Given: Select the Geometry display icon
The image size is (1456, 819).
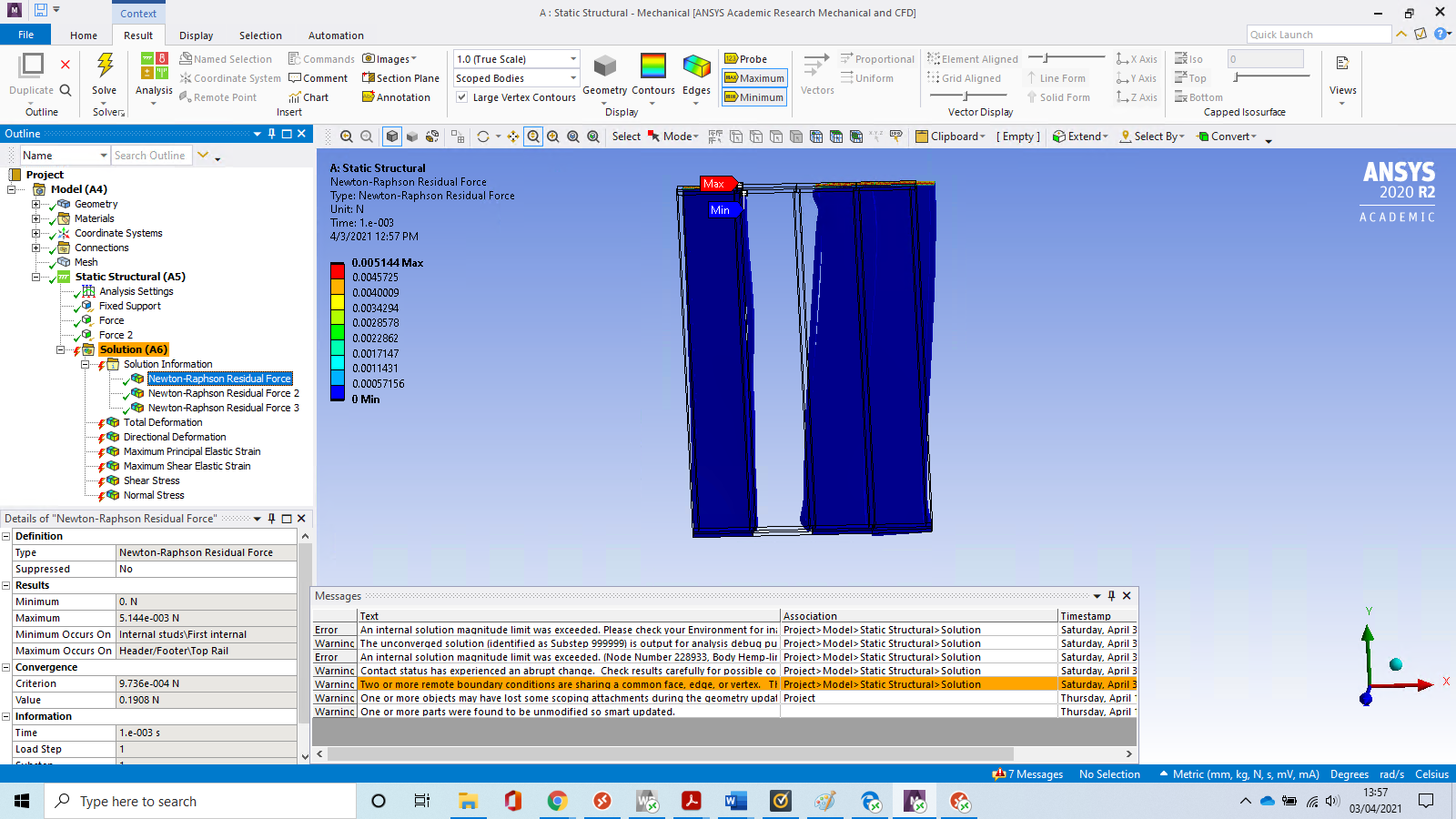Looking at the screenshot, I should 604,67.
